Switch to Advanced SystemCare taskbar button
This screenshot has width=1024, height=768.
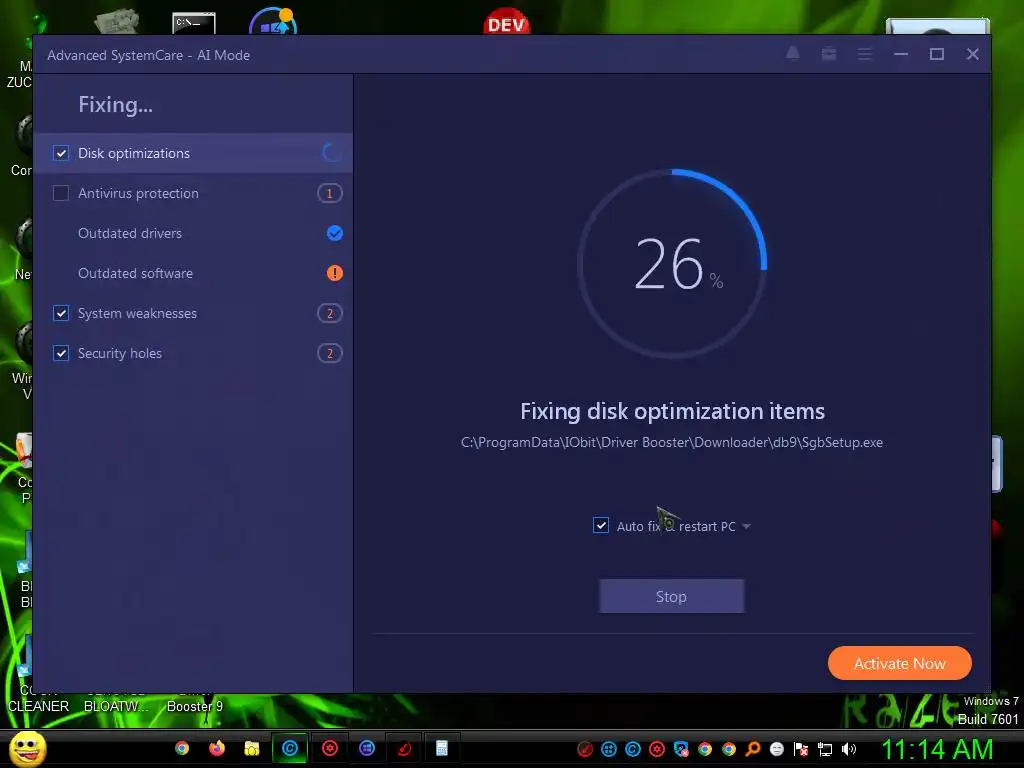[290, 748]
